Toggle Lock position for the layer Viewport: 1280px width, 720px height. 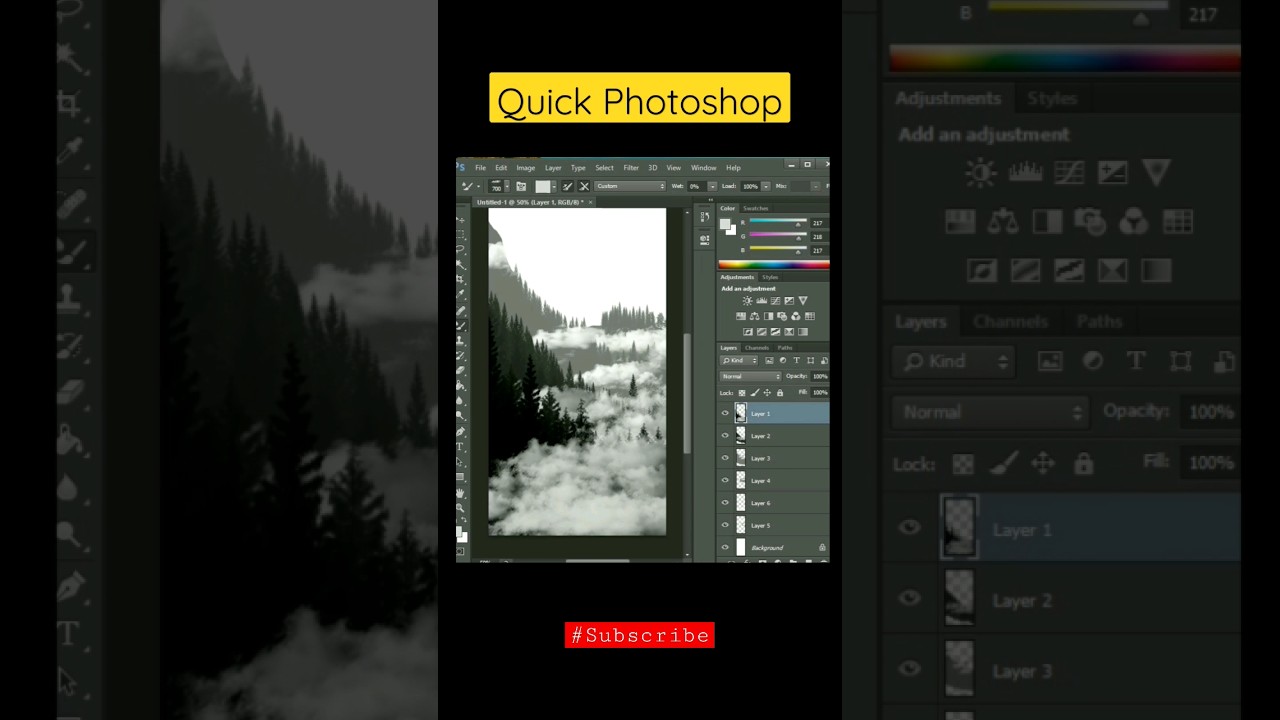pos(767,392)
